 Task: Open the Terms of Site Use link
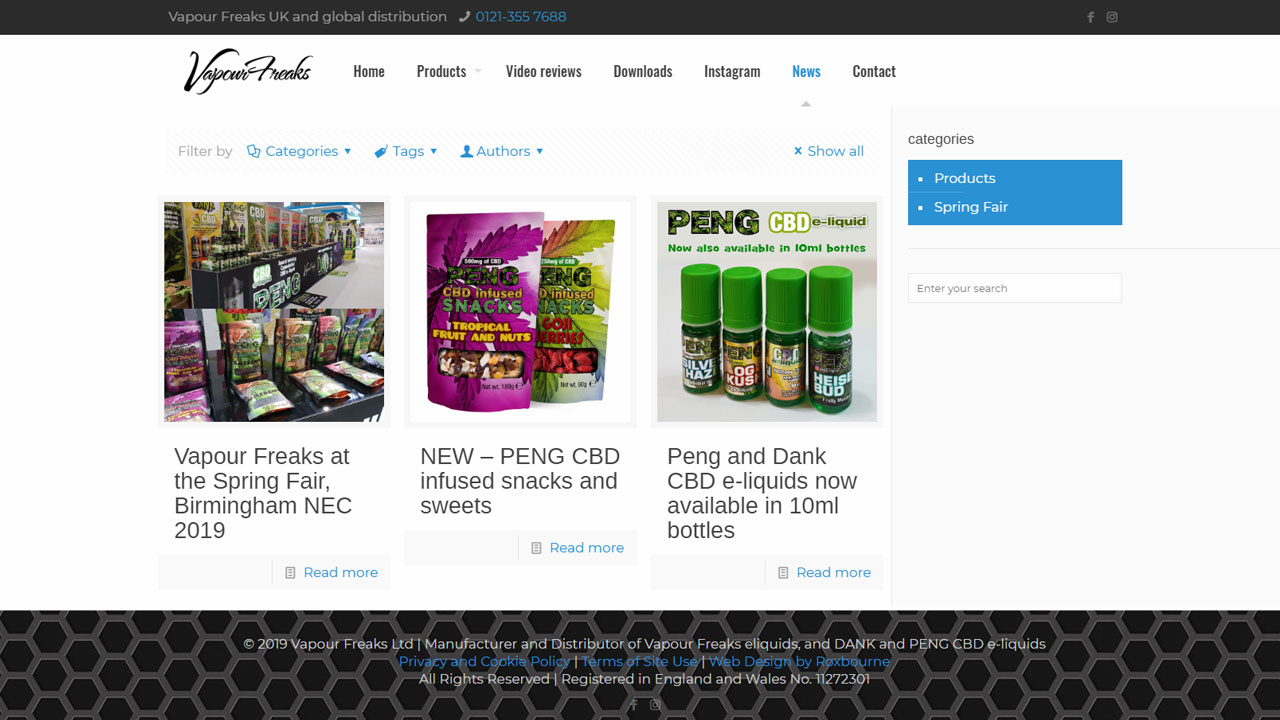639,661
